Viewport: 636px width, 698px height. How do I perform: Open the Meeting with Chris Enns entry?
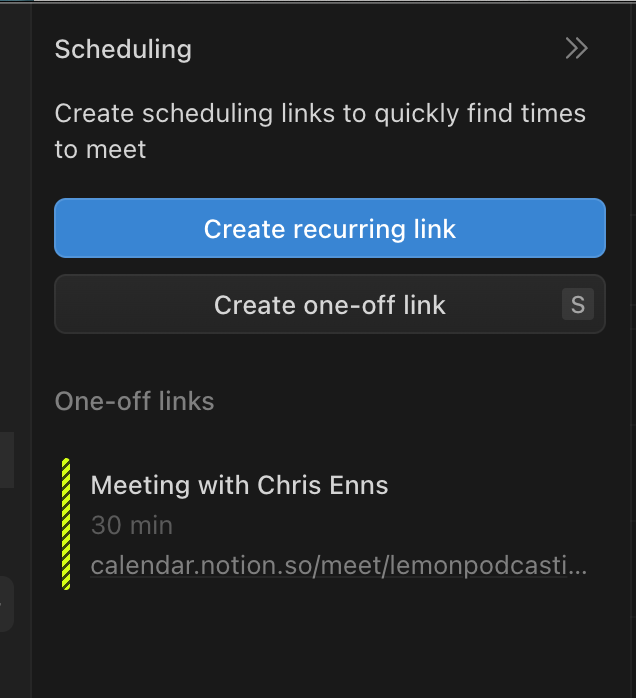(239, 486)
